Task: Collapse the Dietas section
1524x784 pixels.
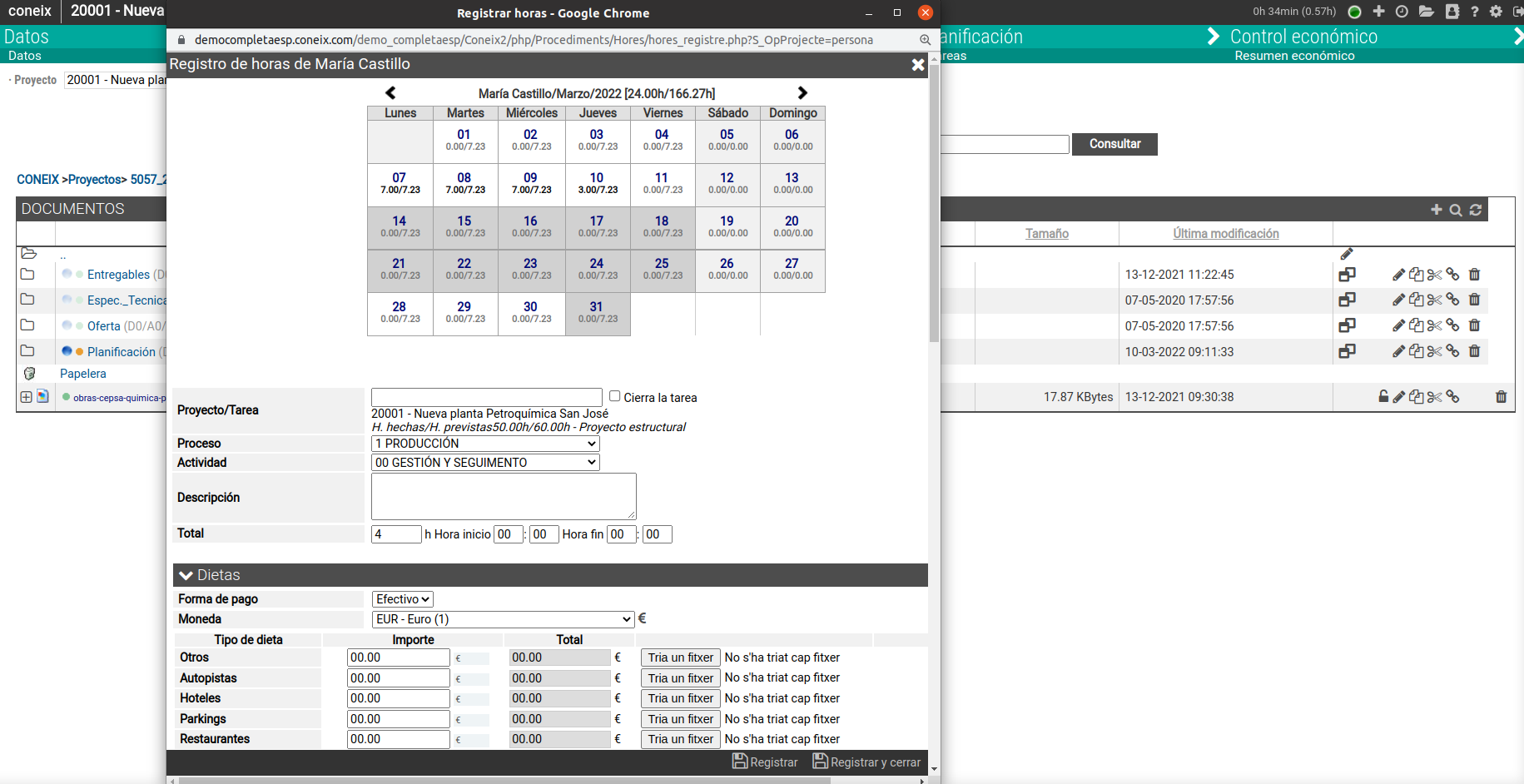Action: point(186,575)
